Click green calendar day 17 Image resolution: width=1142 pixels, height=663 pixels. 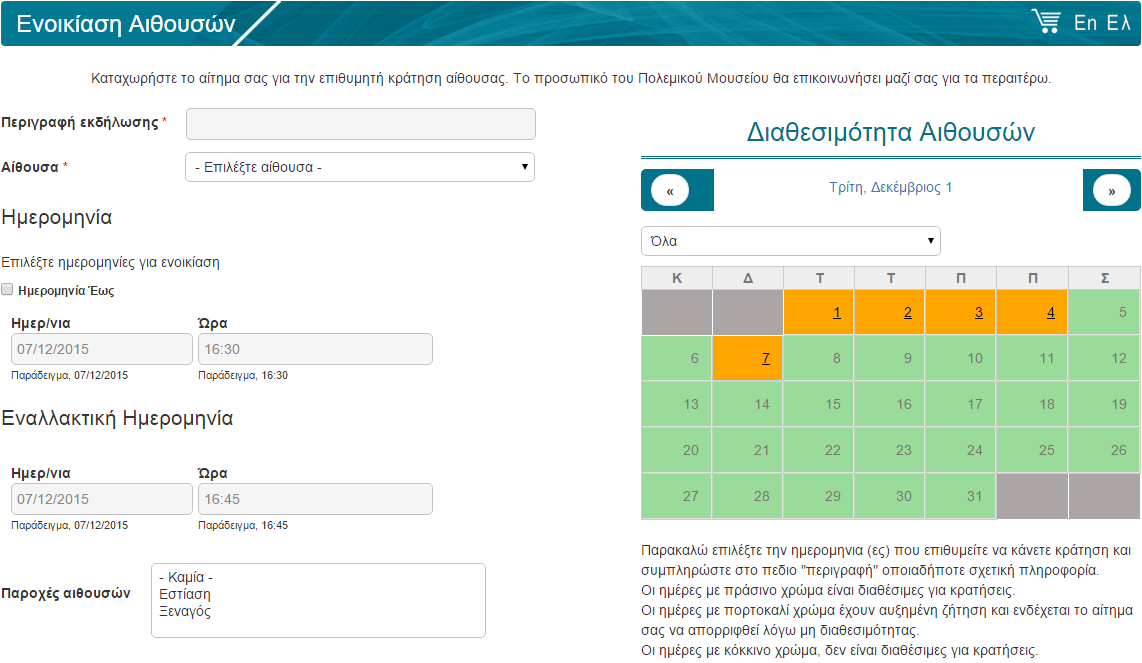click(x=961, y=404)
